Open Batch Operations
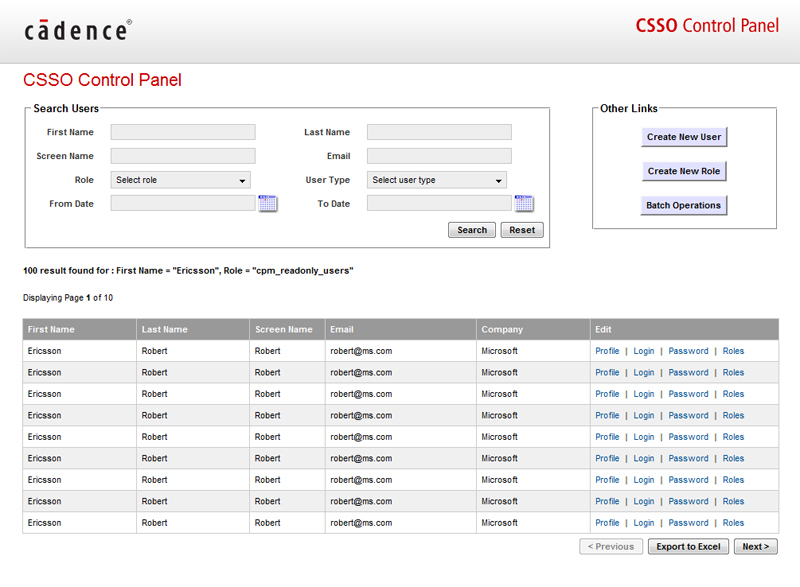This screenshot has height=587, width=800. [684, 205]
